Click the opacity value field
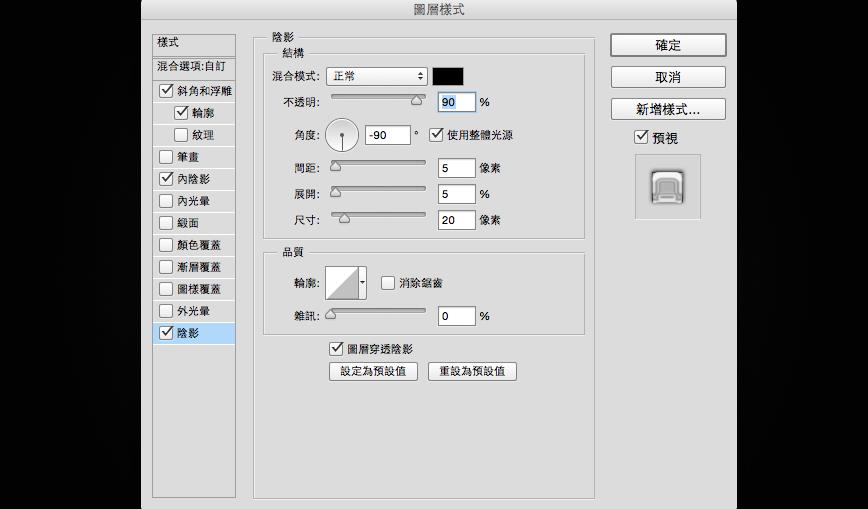The image size is (868, 509). coord(457,102)
